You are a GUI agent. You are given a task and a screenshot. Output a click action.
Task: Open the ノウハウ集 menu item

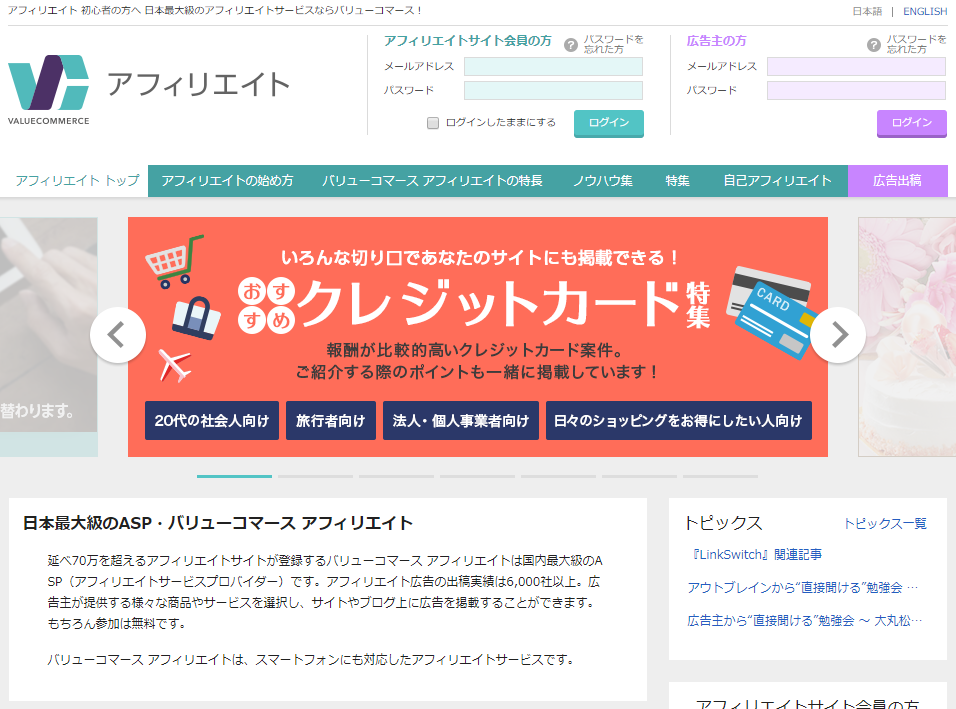coord(602,180)
